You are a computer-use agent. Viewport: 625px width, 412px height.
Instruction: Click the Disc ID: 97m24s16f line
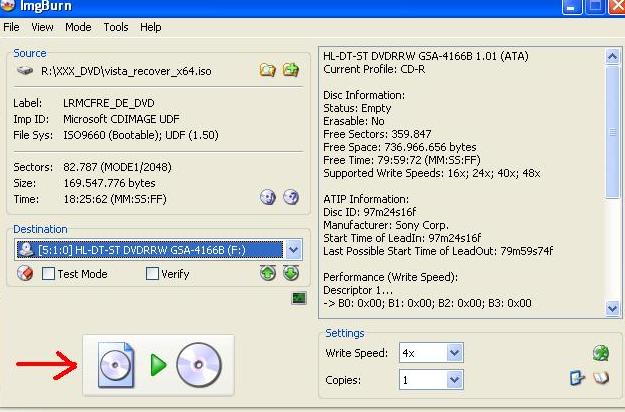369,212
